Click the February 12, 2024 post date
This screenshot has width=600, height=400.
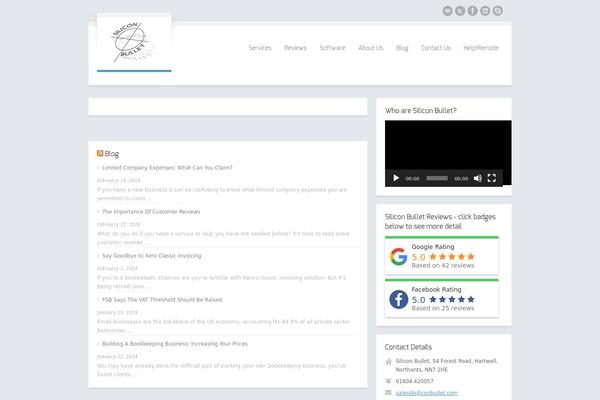click(119, 224)
